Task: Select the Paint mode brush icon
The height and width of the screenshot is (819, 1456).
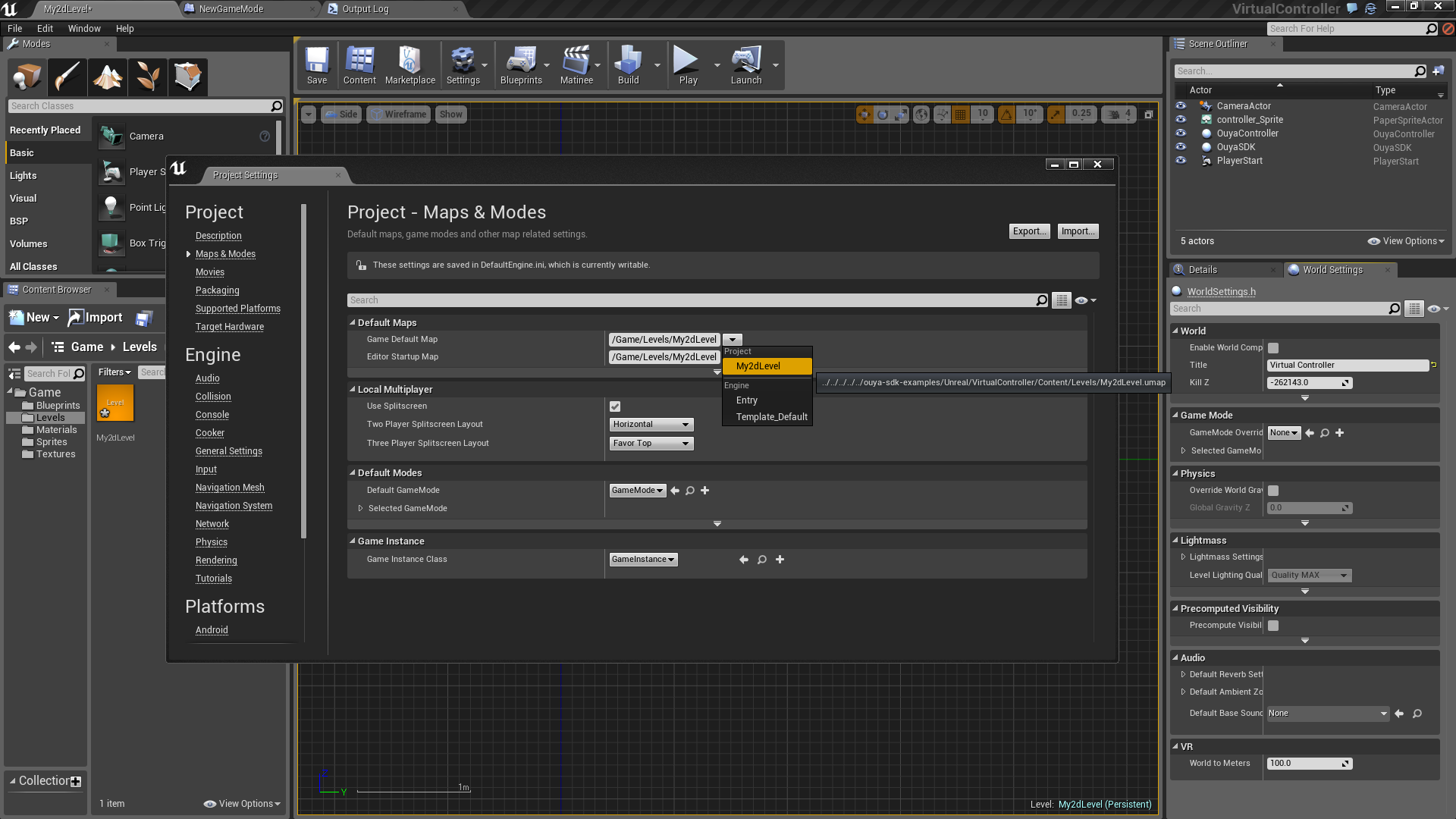Action: (67, 77)
